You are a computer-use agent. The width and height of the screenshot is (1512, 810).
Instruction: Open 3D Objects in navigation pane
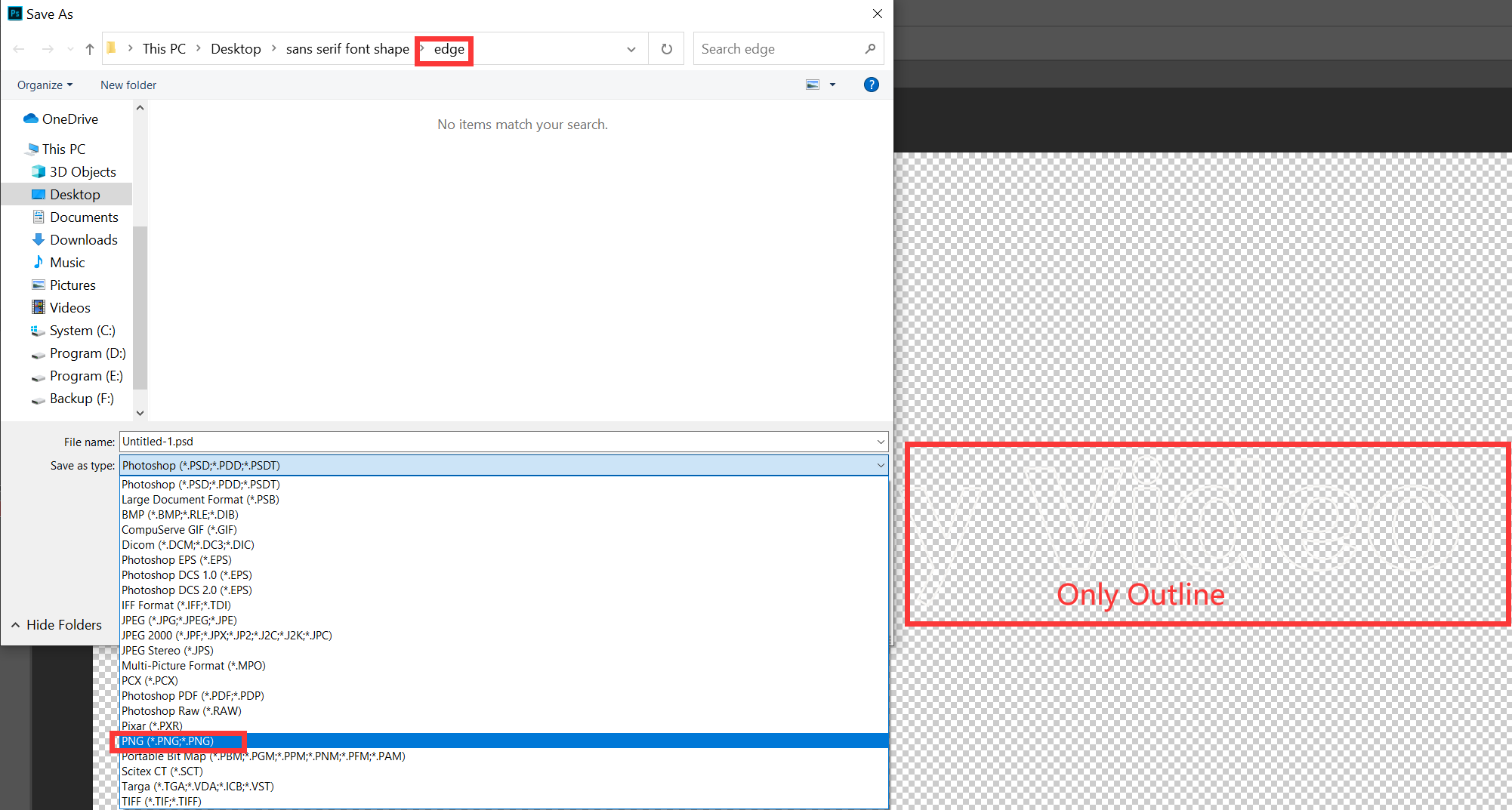[x=74, y=172]
